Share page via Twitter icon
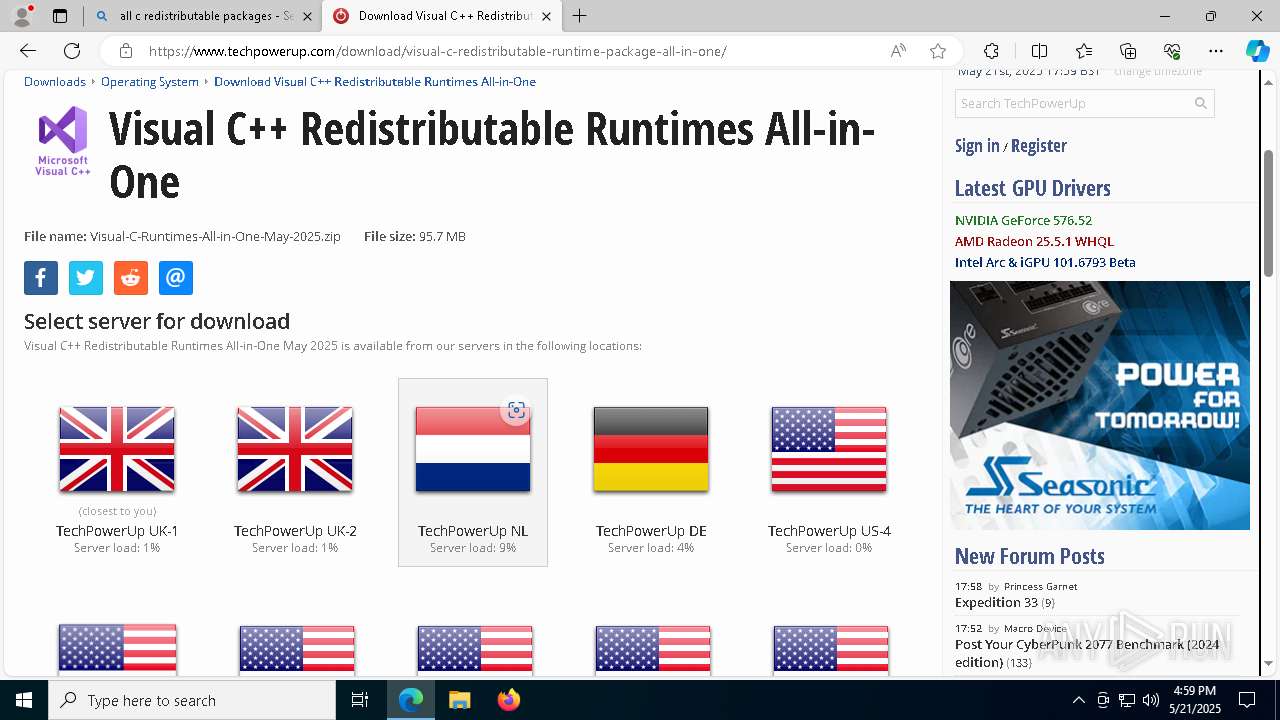Image resolution: width=1280 pixels, height=720 pixels. pos(86,278)
